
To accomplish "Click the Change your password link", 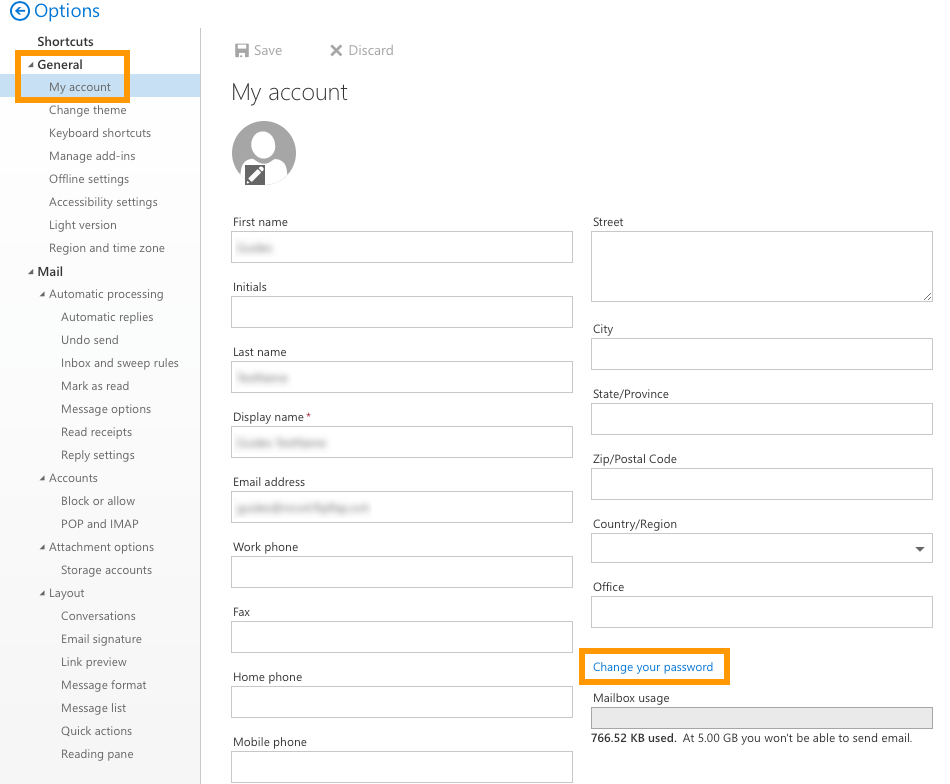I will coord(654,666).
